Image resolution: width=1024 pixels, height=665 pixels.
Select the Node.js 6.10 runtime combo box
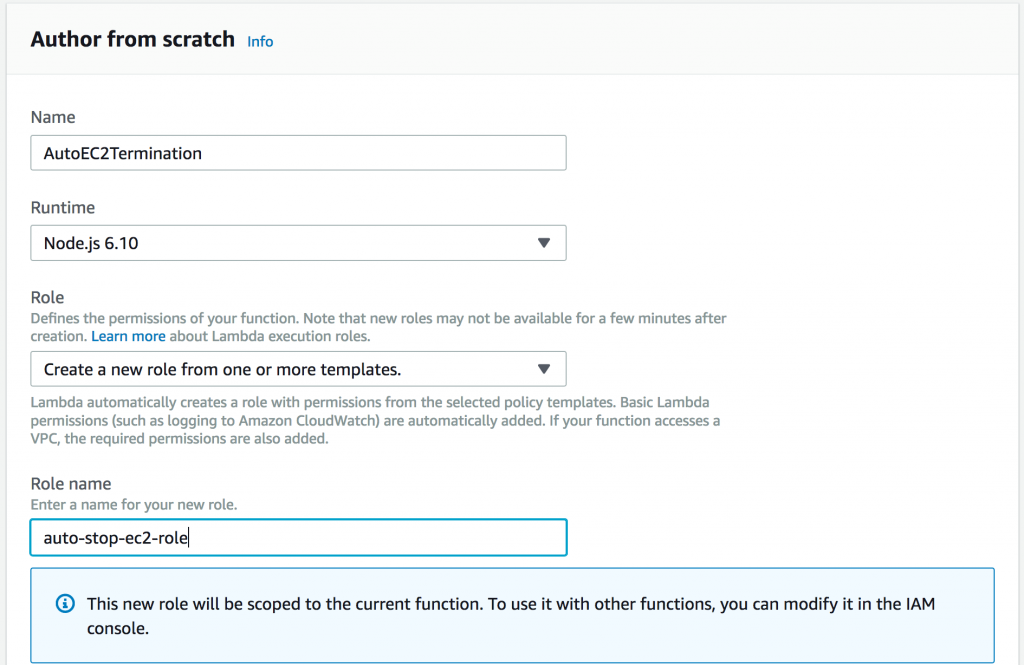pyautogui.click(x=298, y=243)
